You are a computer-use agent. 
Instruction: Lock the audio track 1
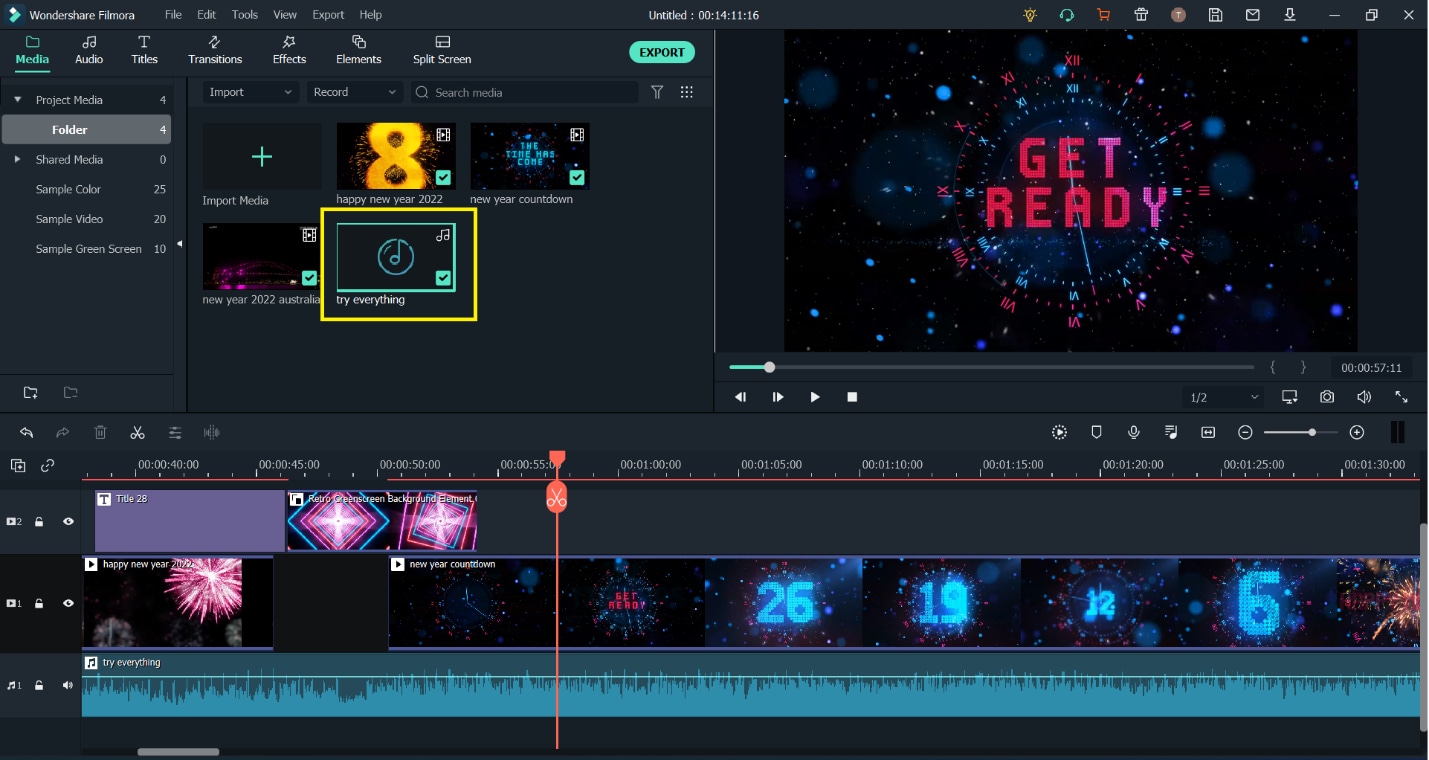[39, 685]
